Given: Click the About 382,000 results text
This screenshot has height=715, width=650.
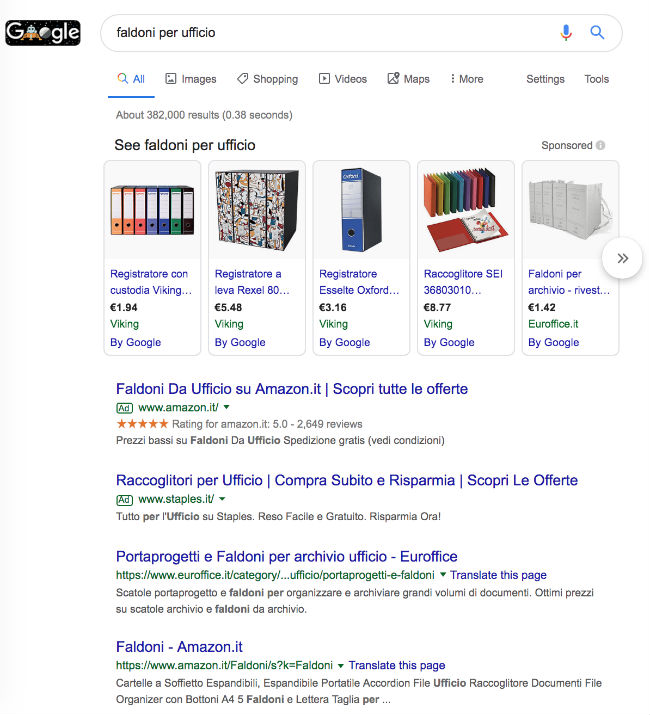Looking at the screenshot, I should pos(204,115).
